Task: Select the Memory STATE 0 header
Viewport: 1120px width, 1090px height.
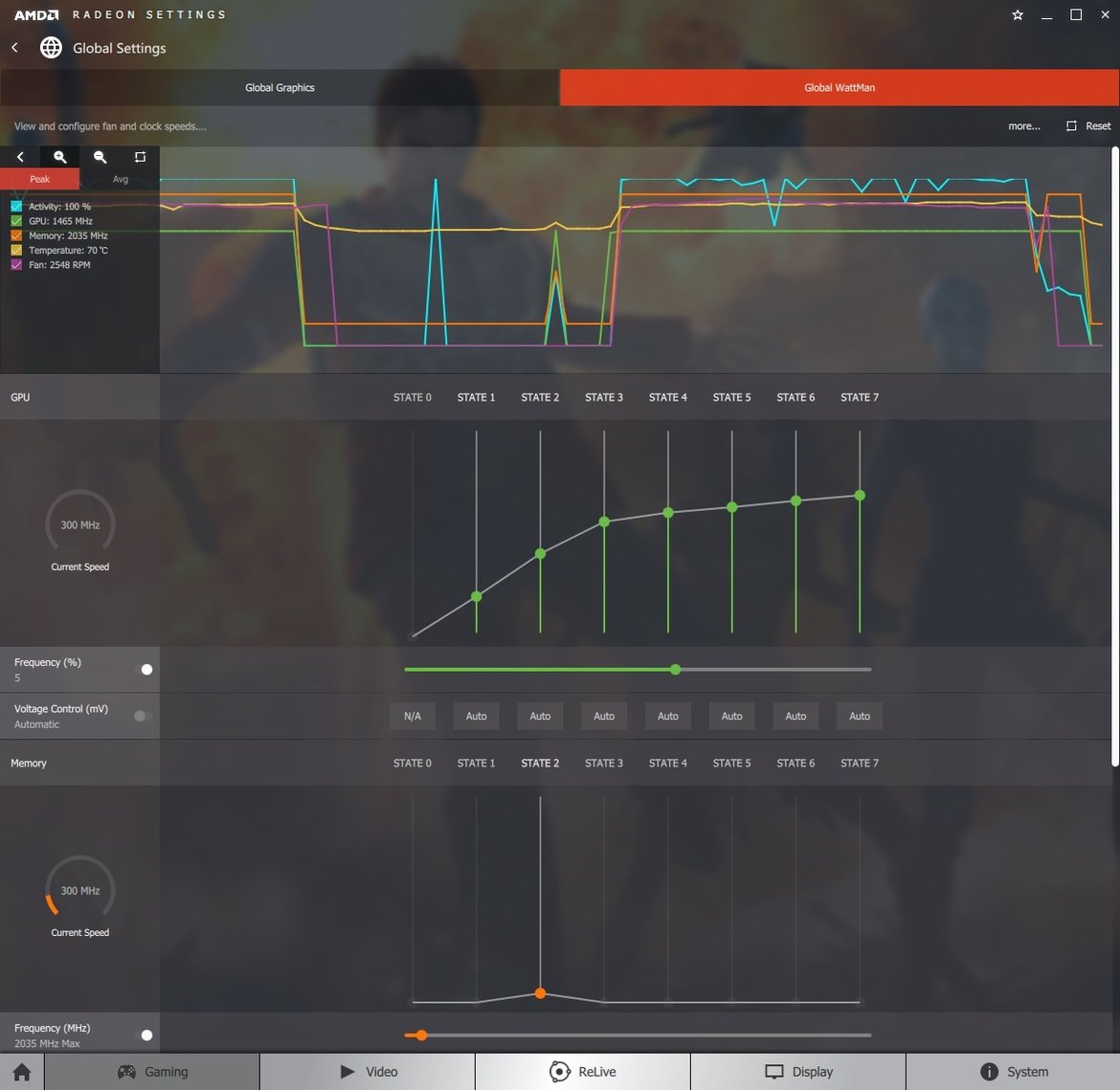Action: [413, 763]
